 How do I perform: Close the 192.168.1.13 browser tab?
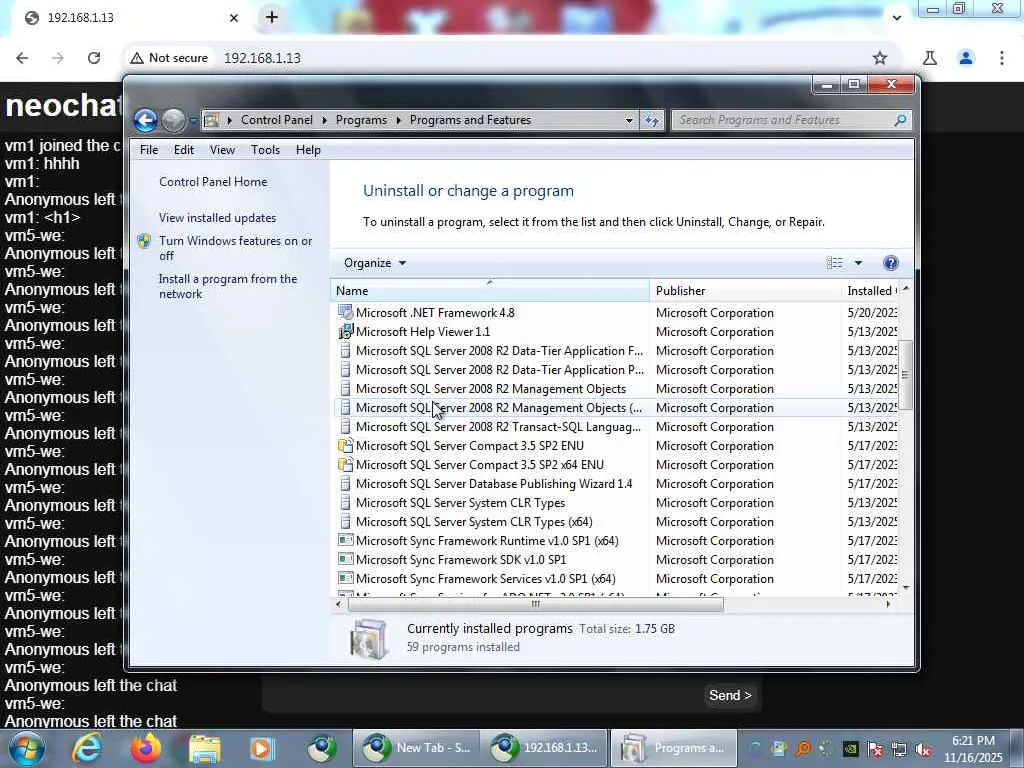(x=234, y=18)
